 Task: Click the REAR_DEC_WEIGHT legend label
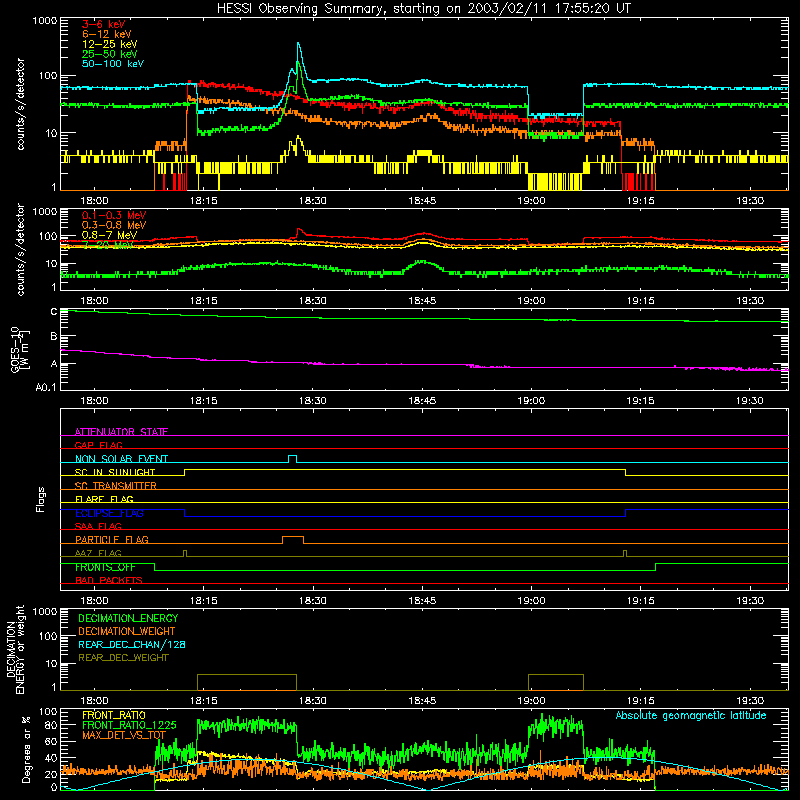click(123, 658)
